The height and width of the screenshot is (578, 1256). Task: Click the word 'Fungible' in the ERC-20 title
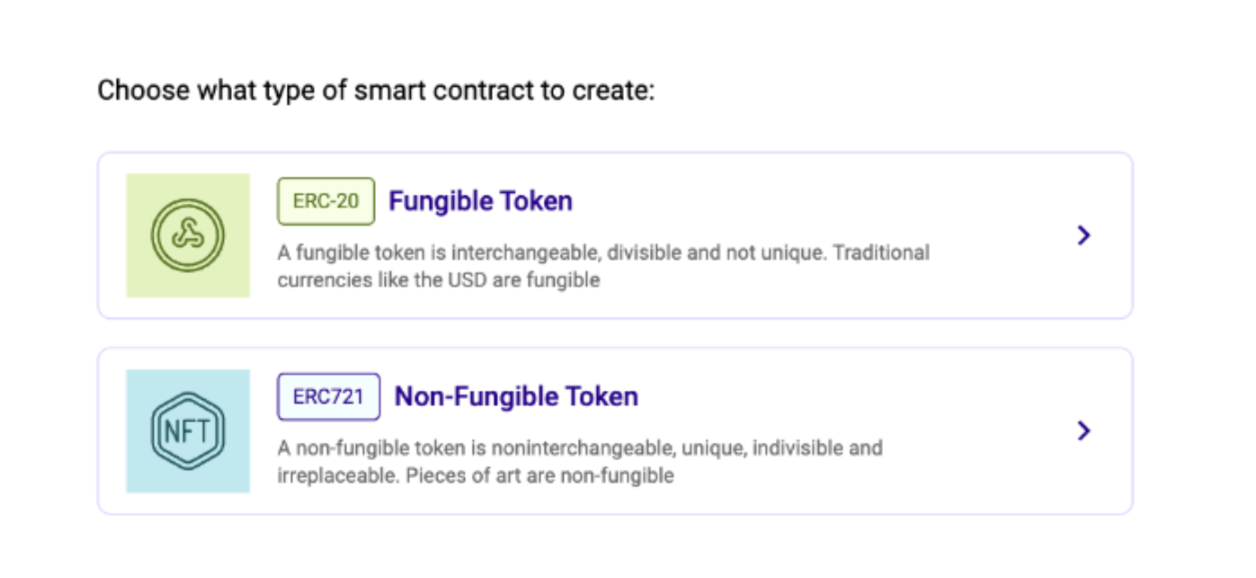click(x=432, y=201)
